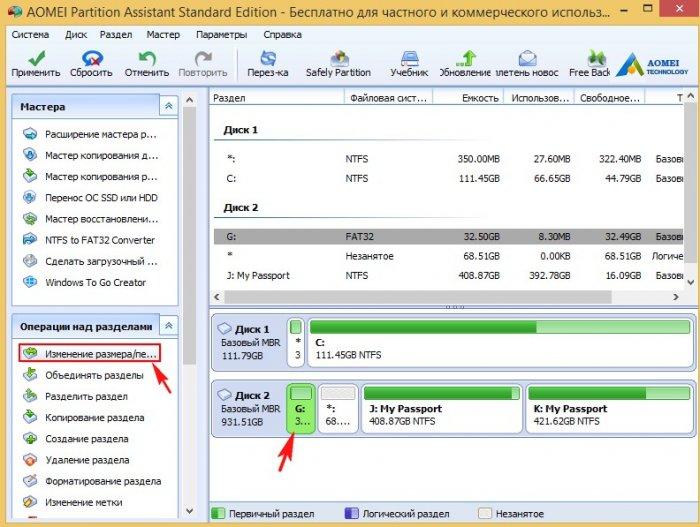Open Мастер восстановления wizard

coord(90,219)
